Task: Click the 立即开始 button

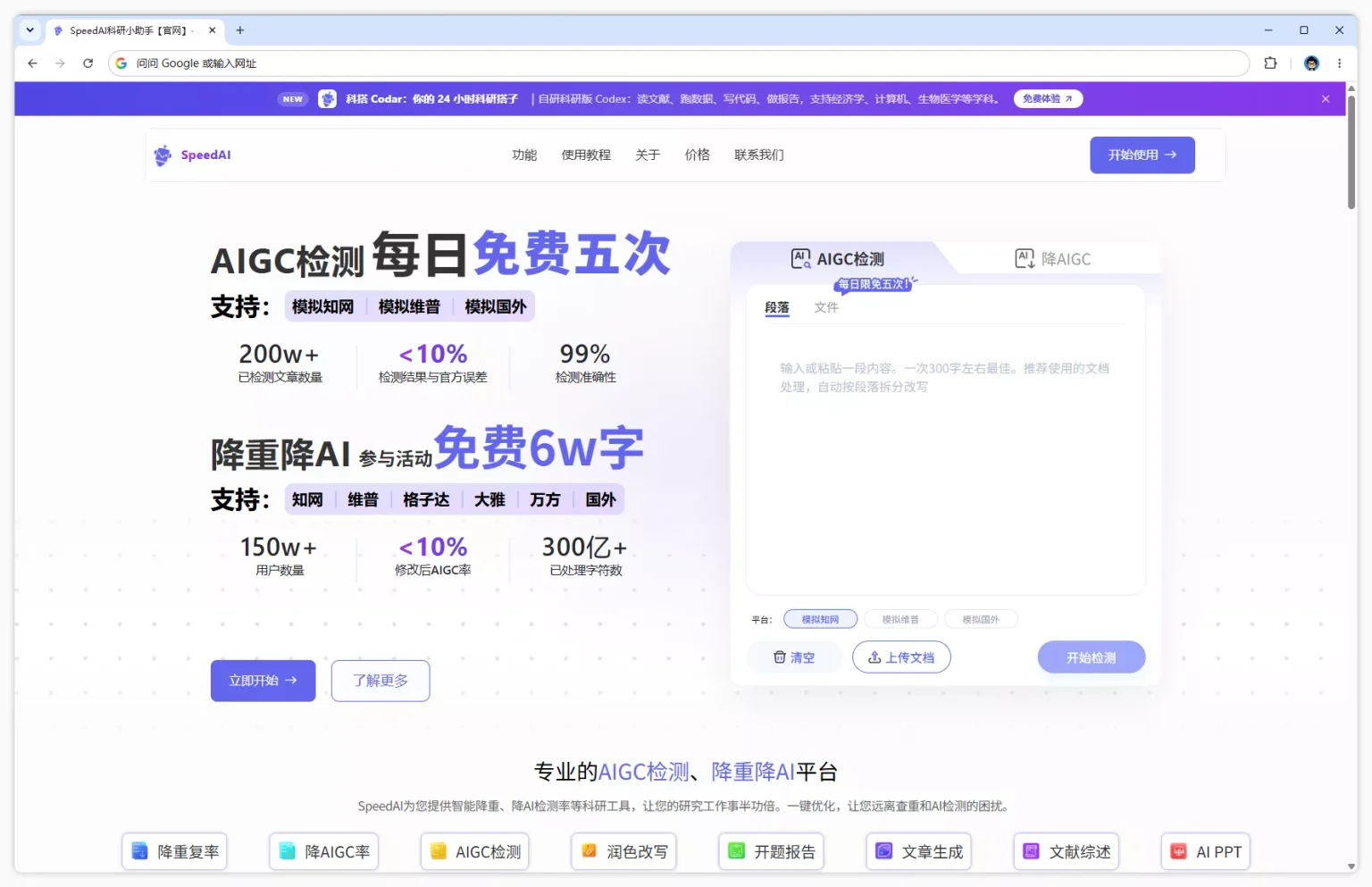Action: [x=264, y=681]
